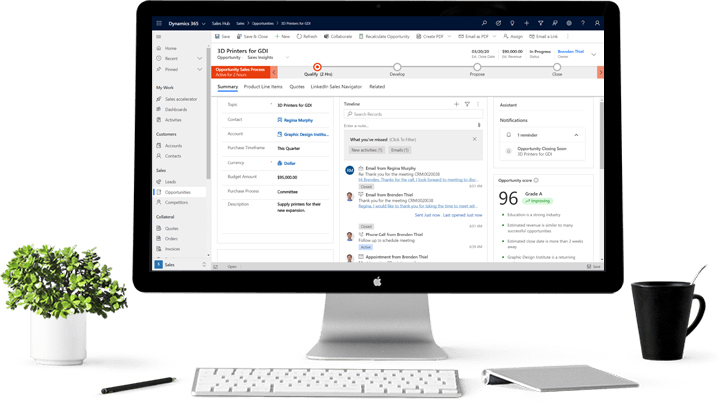720x403 pixels.
Task: Open Opportunities in the breadcrumb
Action: (x=263, y=23)
